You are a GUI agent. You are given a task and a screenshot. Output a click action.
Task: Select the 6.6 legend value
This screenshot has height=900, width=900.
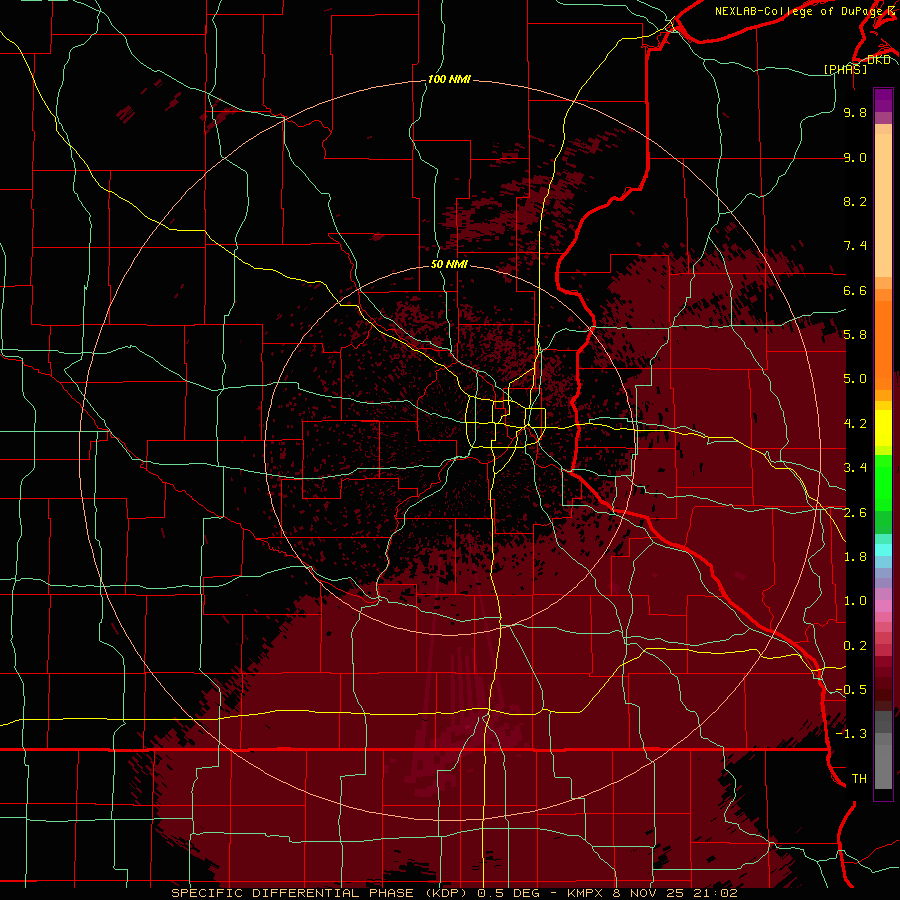coord(855,290)
